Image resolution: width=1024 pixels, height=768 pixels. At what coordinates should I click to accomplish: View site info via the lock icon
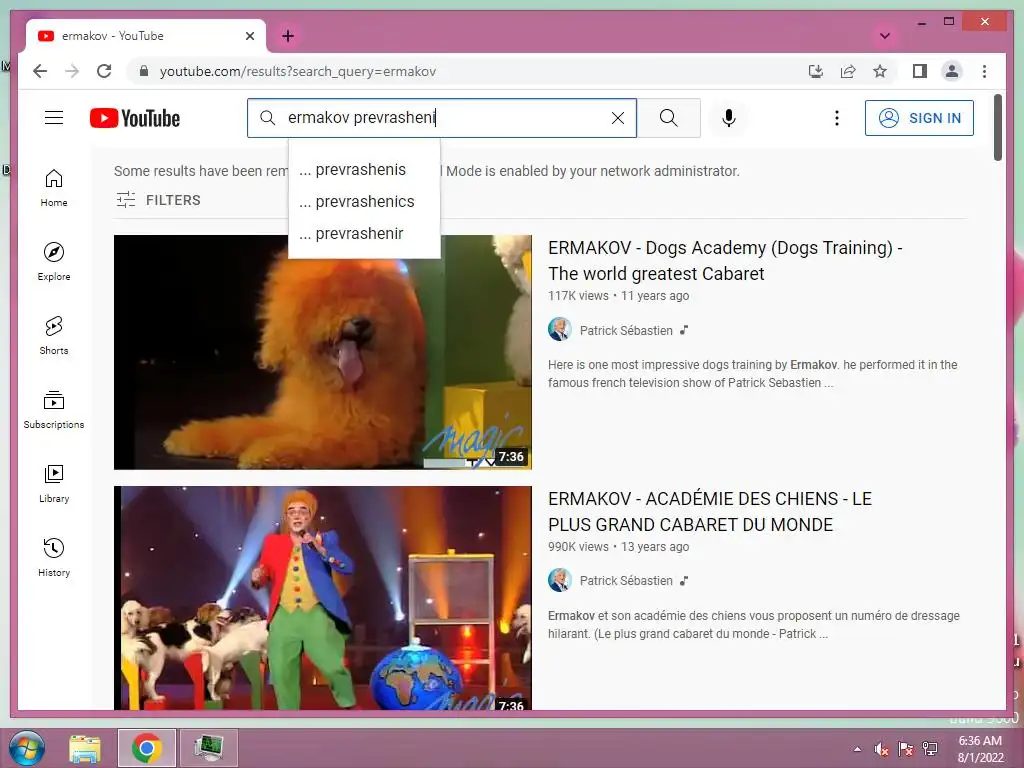pyautogui.click(x=144, y=71)
